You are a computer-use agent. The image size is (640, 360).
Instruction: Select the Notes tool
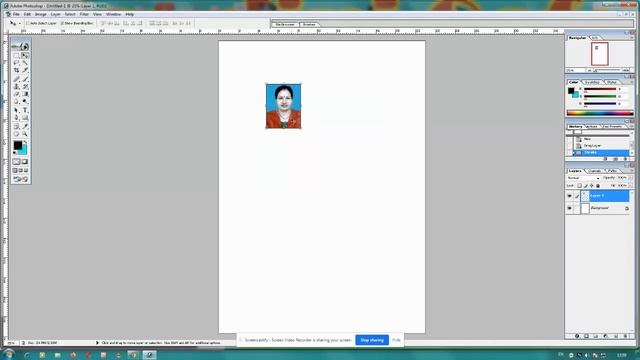[x=16, y=127]
